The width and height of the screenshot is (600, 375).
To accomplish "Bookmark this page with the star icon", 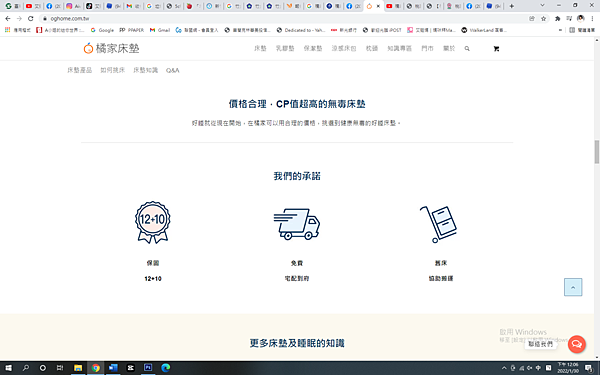I will [x=543, y=18].
